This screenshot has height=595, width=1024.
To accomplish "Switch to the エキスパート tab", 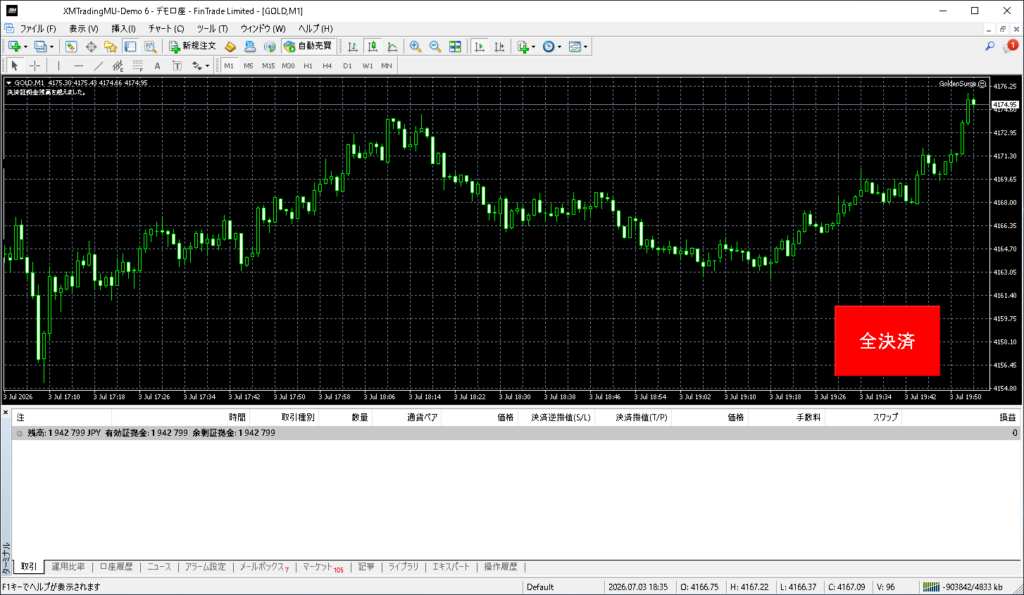I will [x=451, y=567].
